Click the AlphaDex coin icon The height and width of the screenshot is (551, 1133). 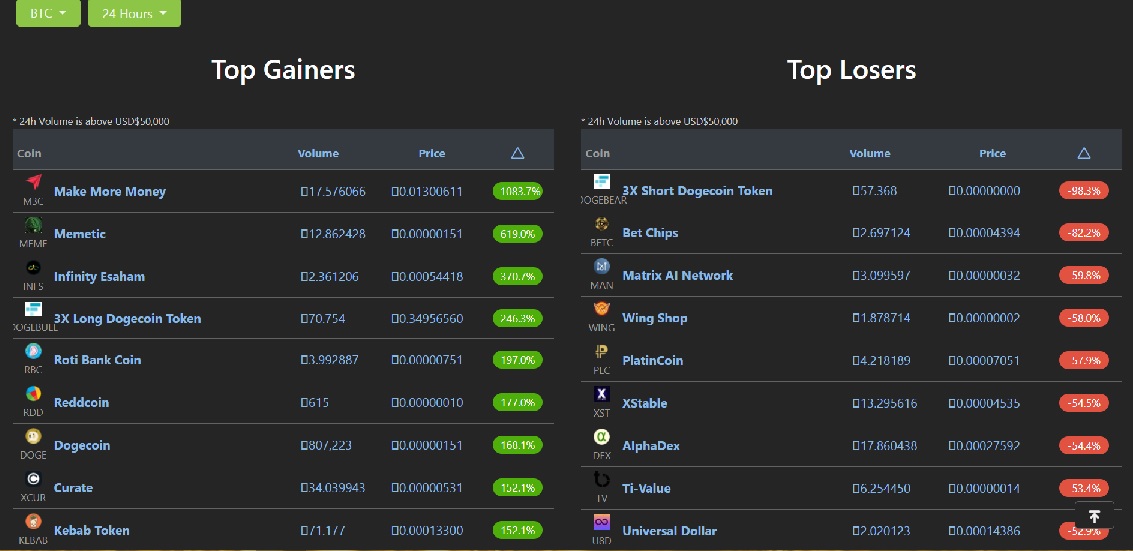(x=601, y=436)
